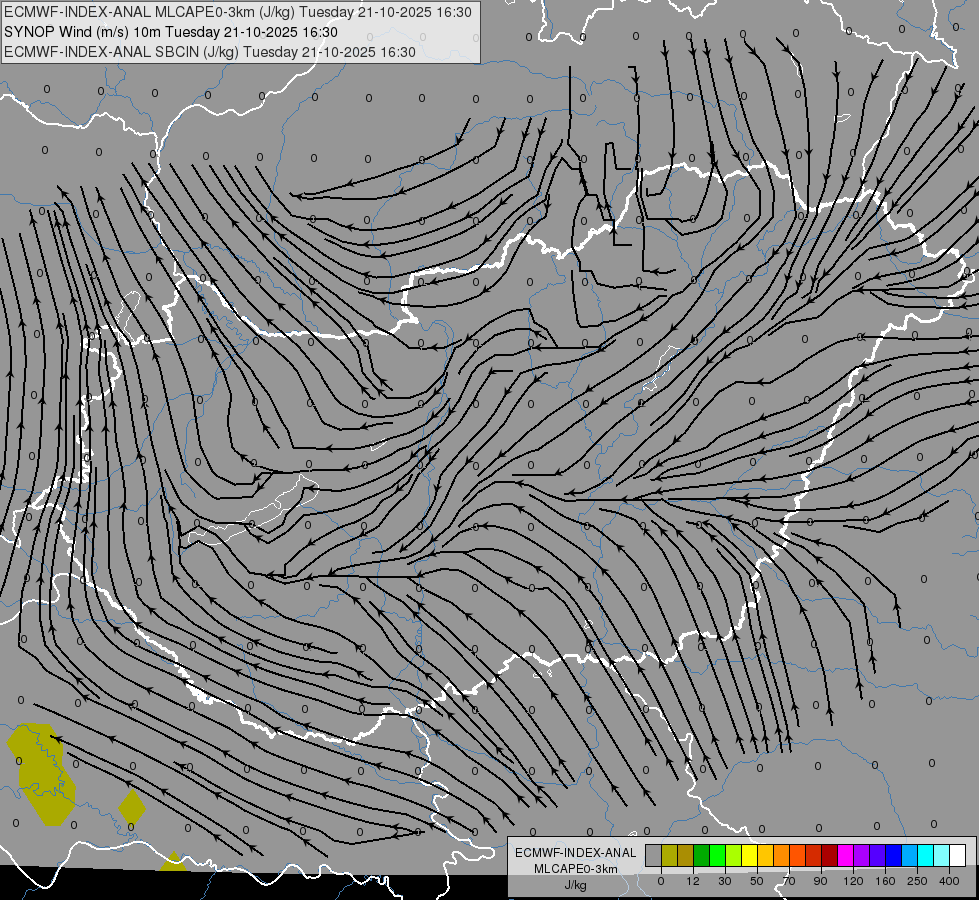
Task: Select the legend scale value 160
Action: 885,881
